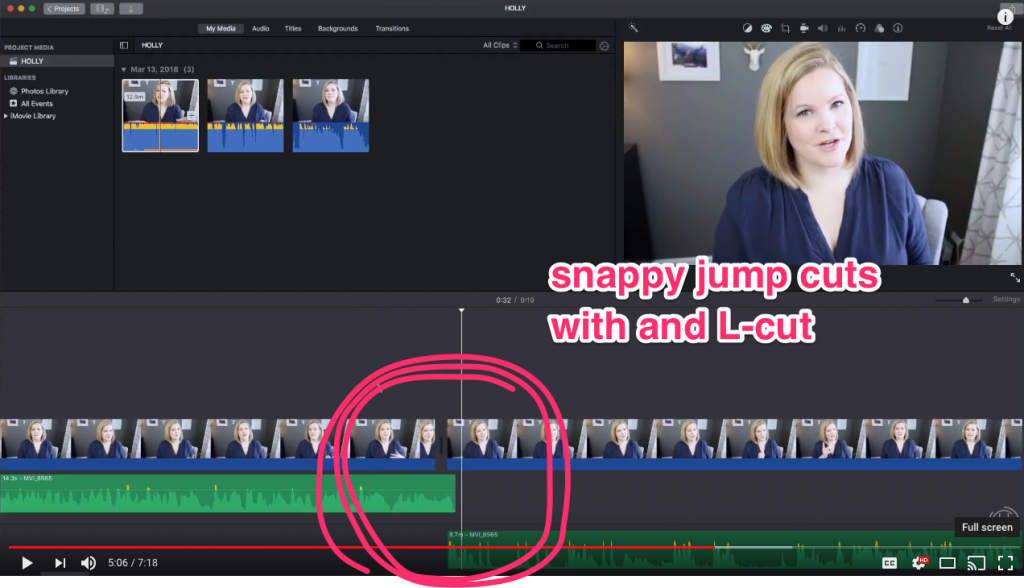Screen dimensions: 1024x588
Task: Expand the Mar 13, 2018 event group
Action: pyautogui.click(x=123, y=68)
